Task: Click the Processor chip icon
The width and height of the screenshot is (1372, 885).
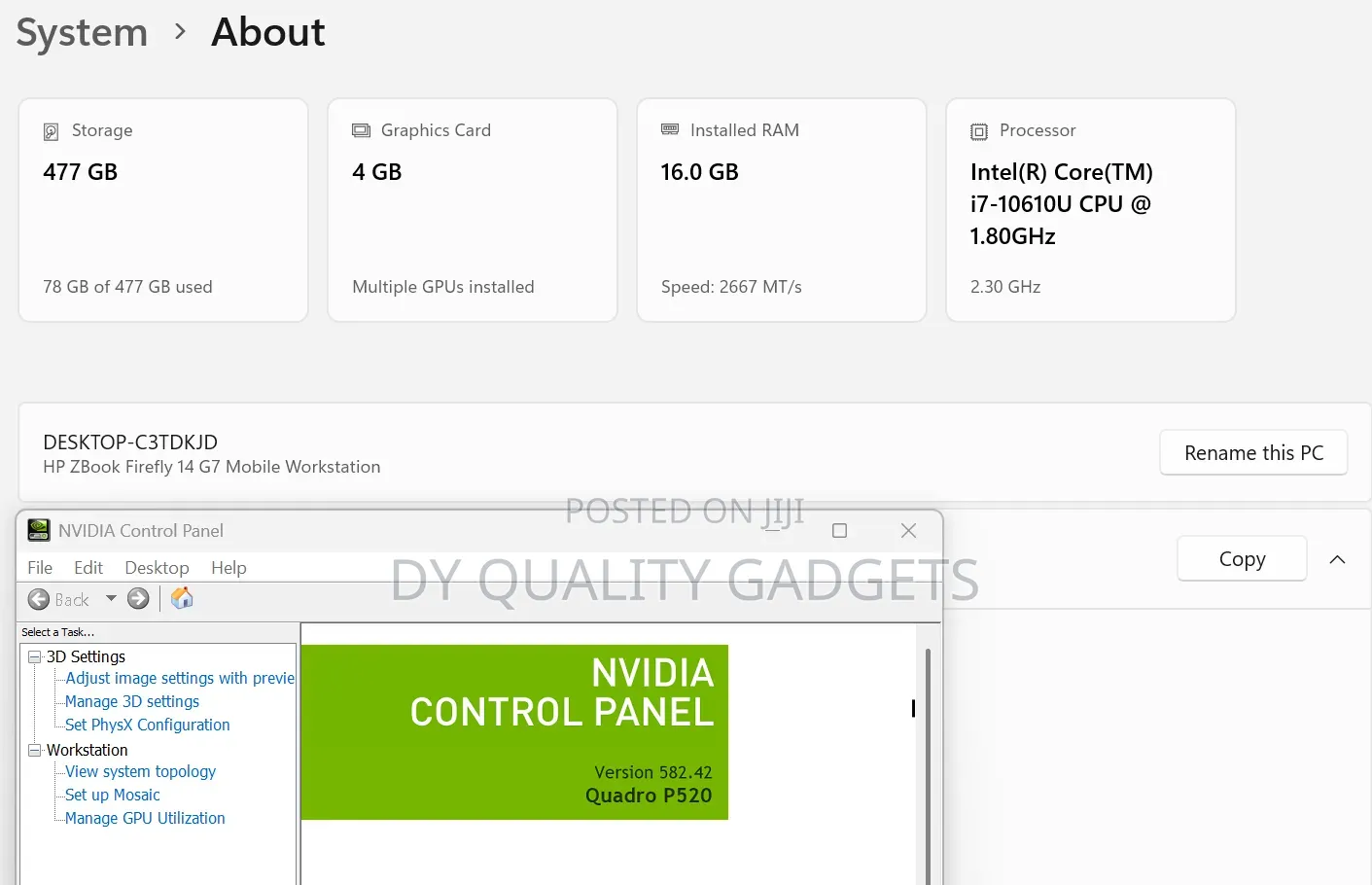Action: (x=979, y=131)
